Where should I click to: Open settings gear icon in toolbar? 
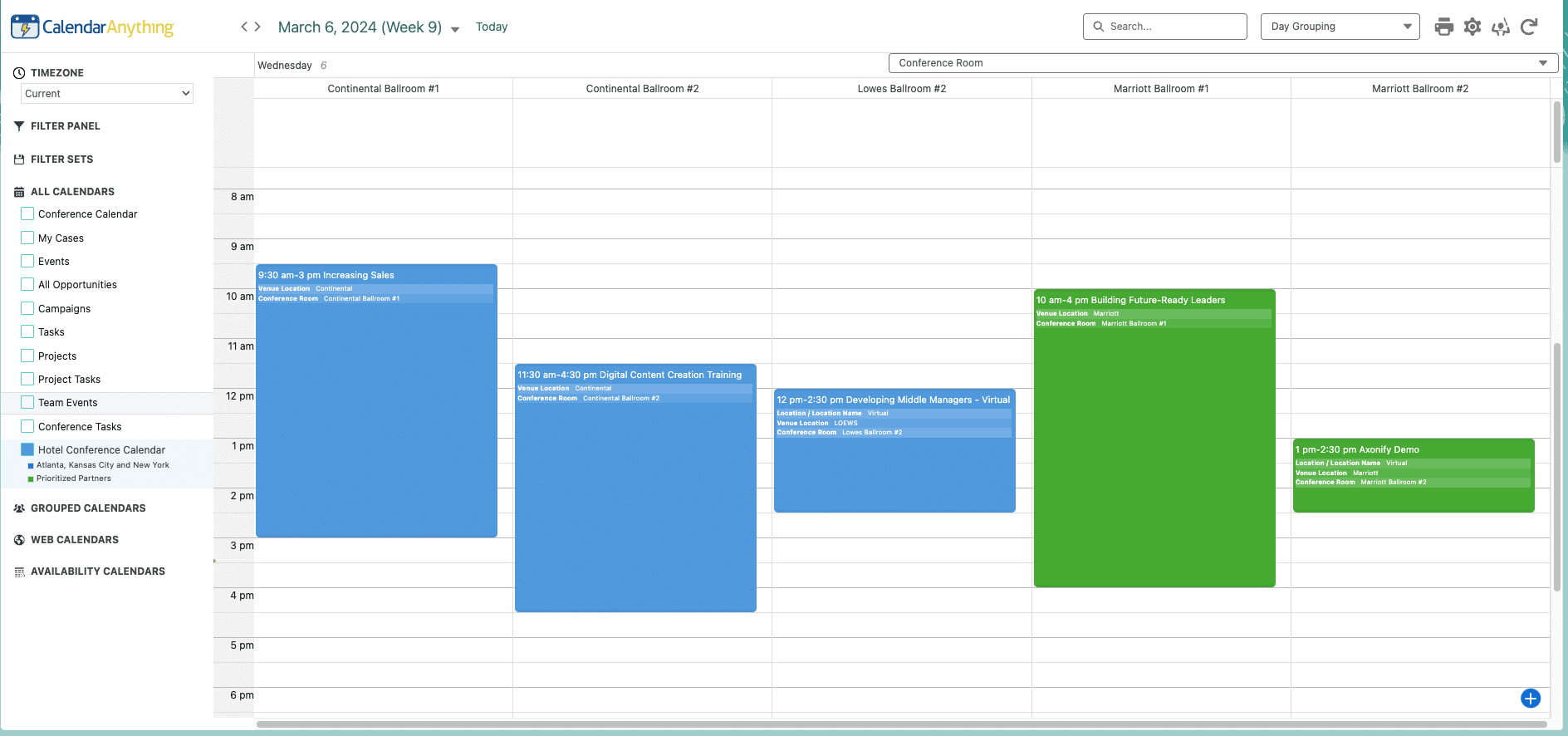[x=1472, y=27]
